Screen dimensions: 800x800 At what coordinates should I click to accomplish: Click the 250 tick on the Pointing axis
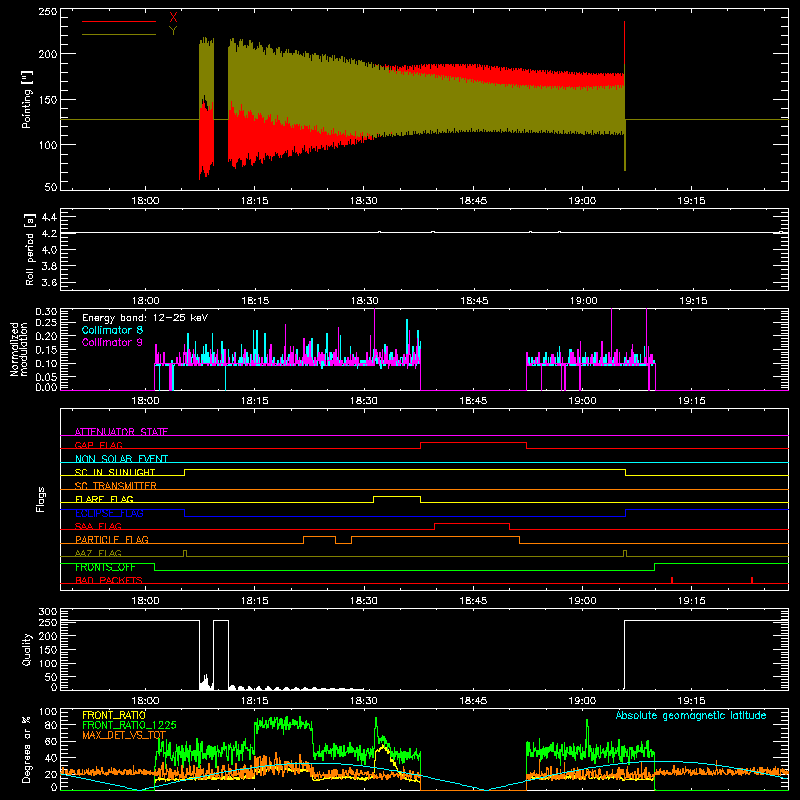(47, 12)
